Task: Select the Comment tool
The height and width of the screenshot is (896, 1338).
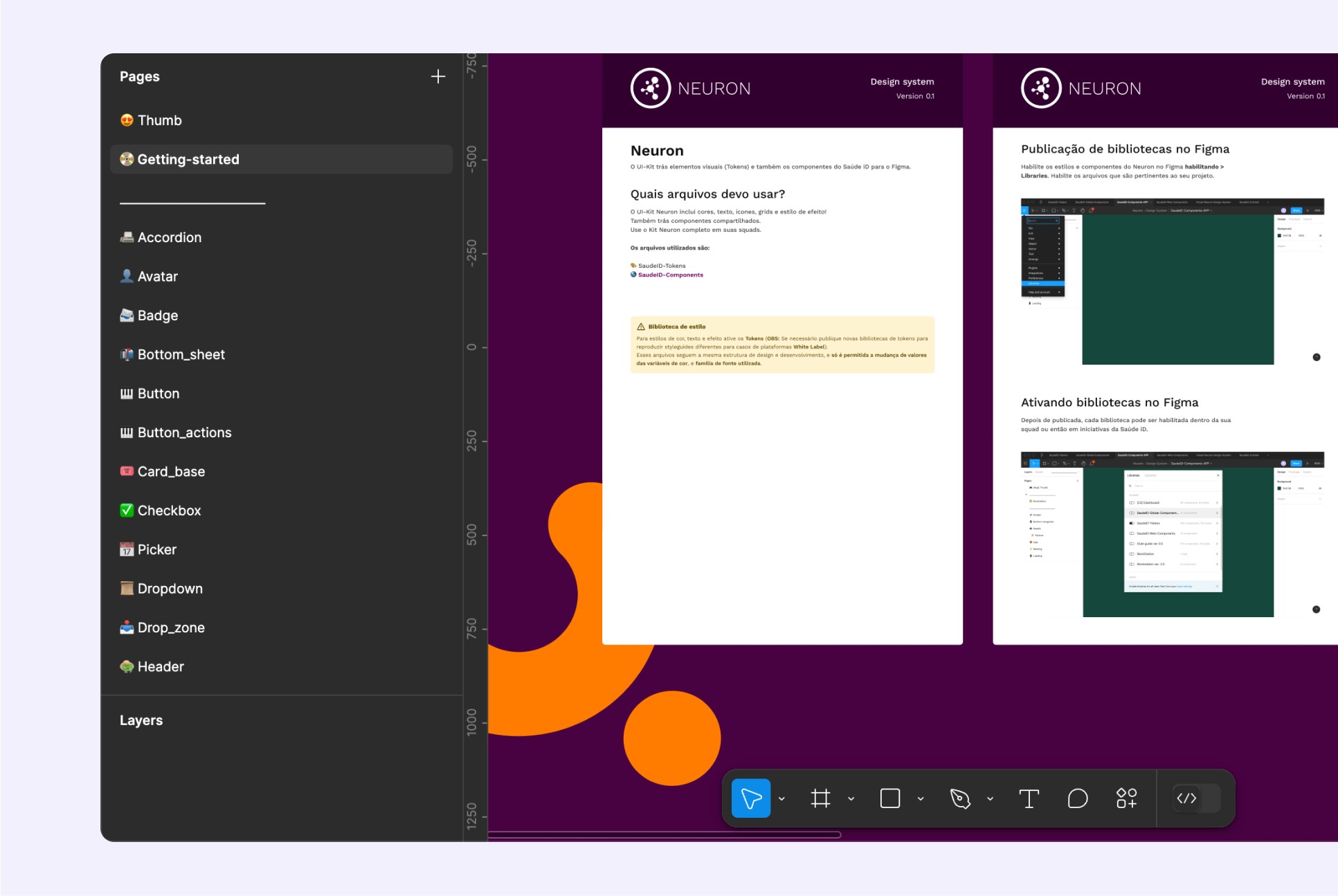Action: point(1078,798)
